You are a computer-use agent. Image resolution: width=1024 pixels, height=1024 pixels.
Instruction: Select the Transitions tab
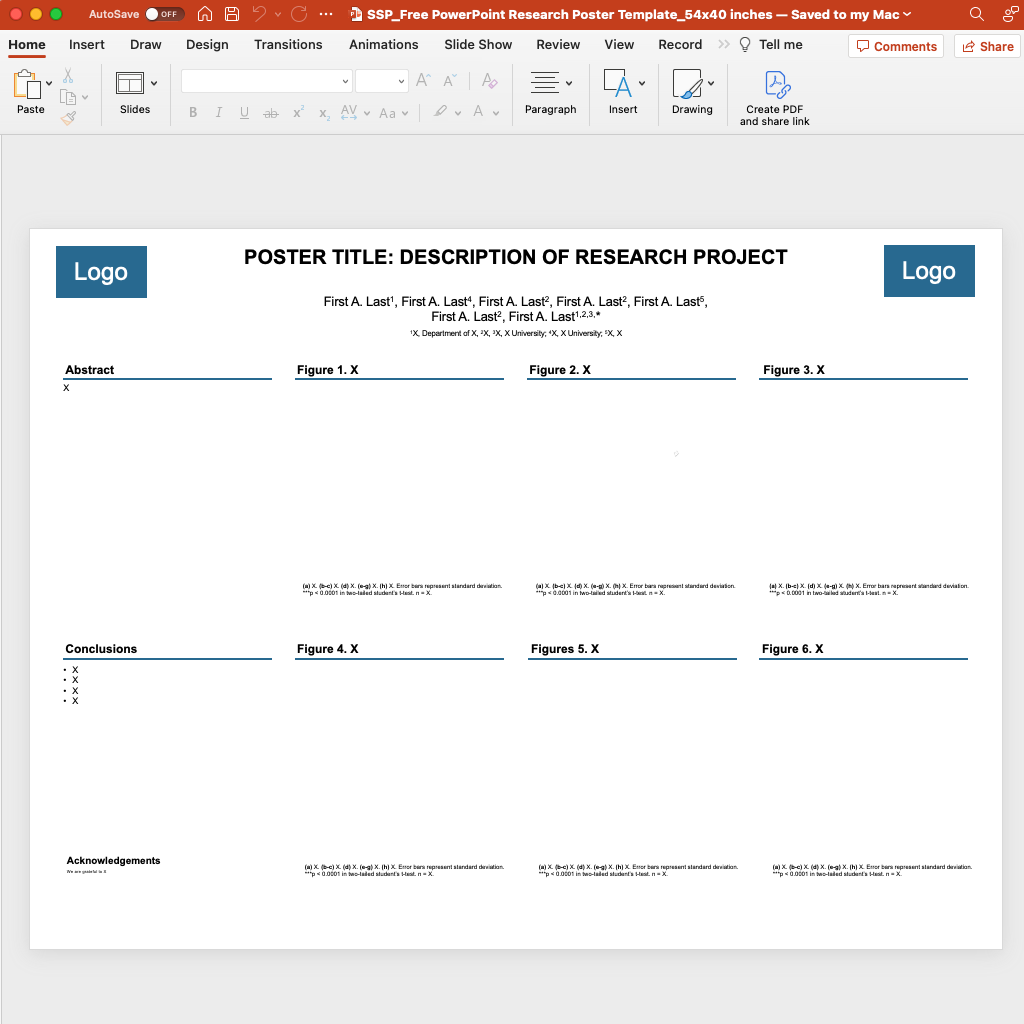click(288, 45)
